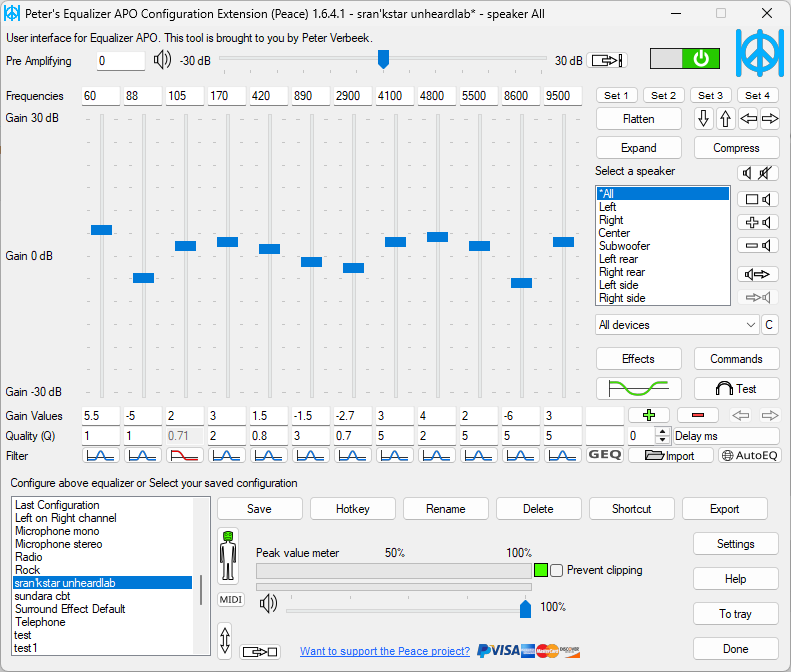Click the muted speaker icon beside Select a speaker
The image size is (791, 672).
pos(766,173)
